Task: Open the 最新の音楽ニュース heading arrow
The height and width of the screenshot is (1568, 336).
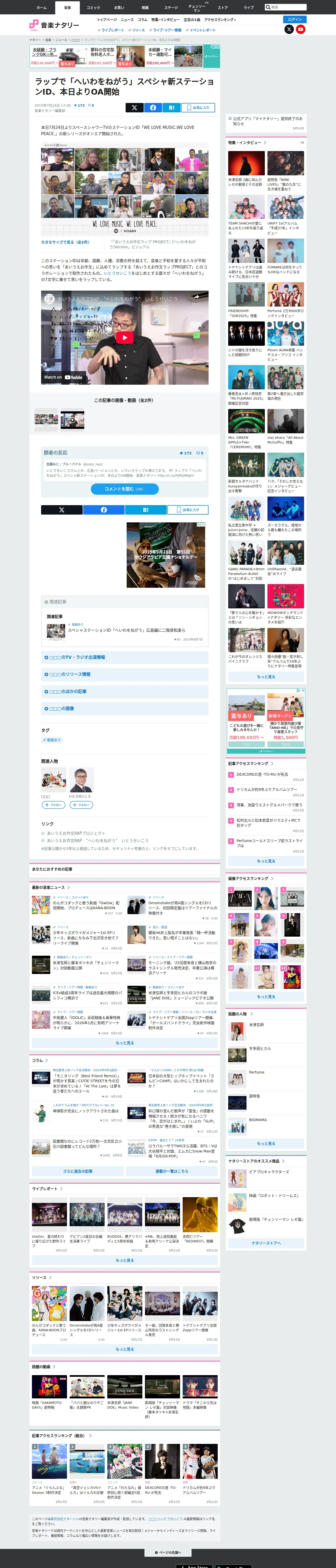Action: 68,887
